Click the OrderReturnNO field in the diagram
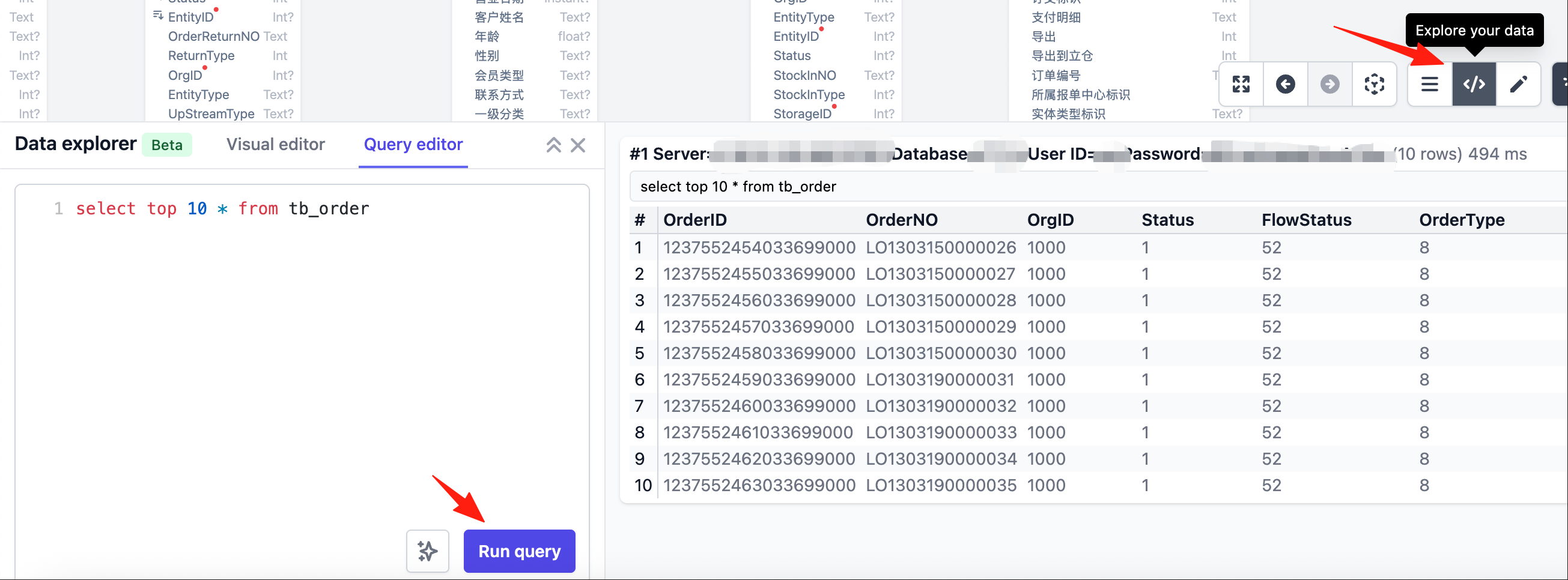This screenshot has height=580, width=1568. click(214, 37)
